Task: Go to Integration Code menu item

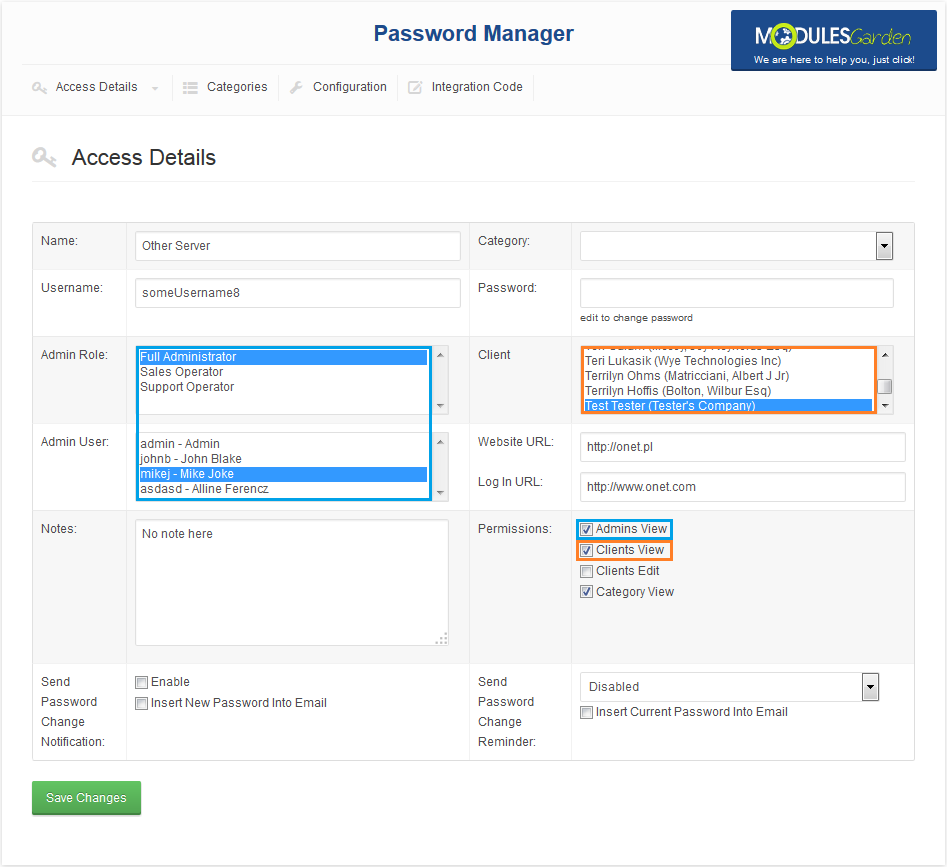Action: [x=477, y=87]
